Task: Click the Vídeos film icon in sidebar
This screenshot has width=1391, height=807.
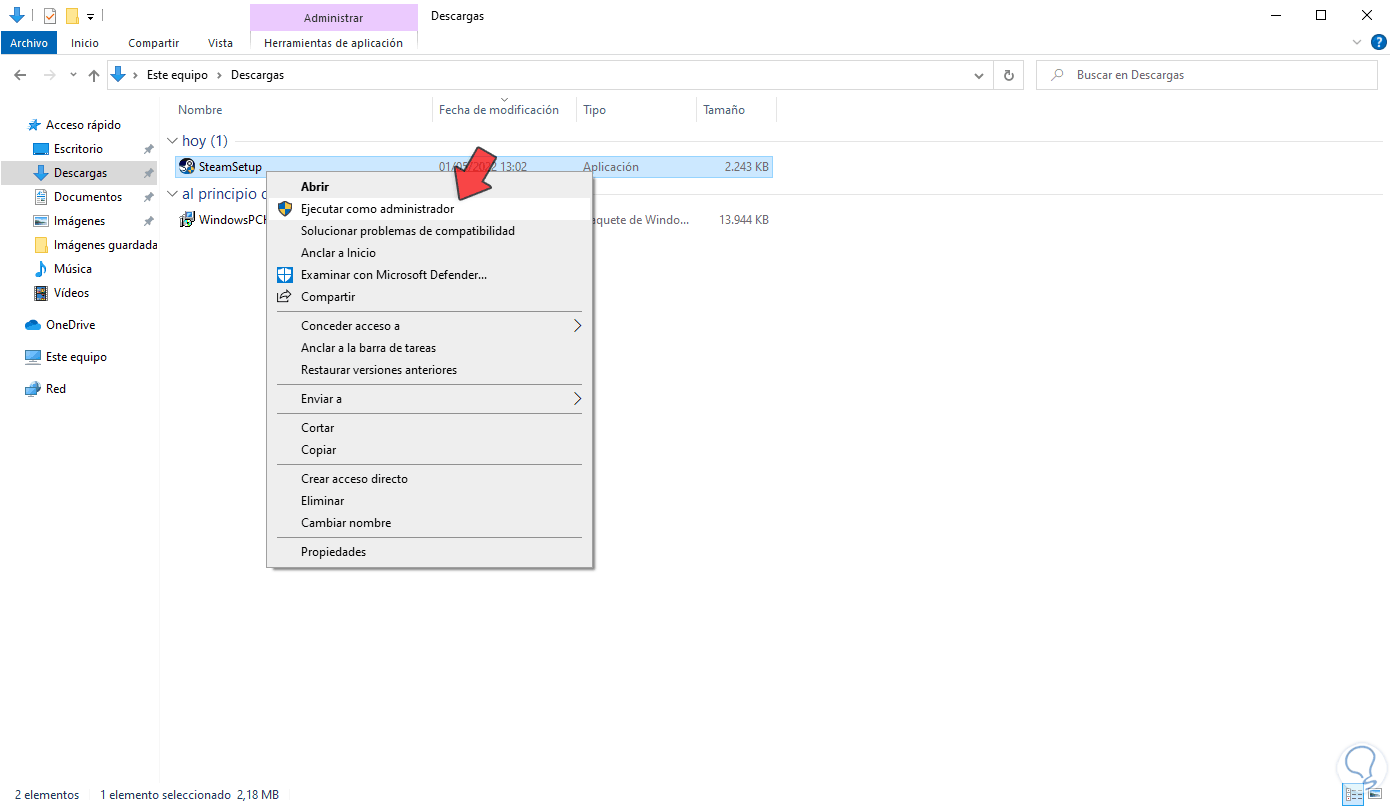Action: point(41,293)
